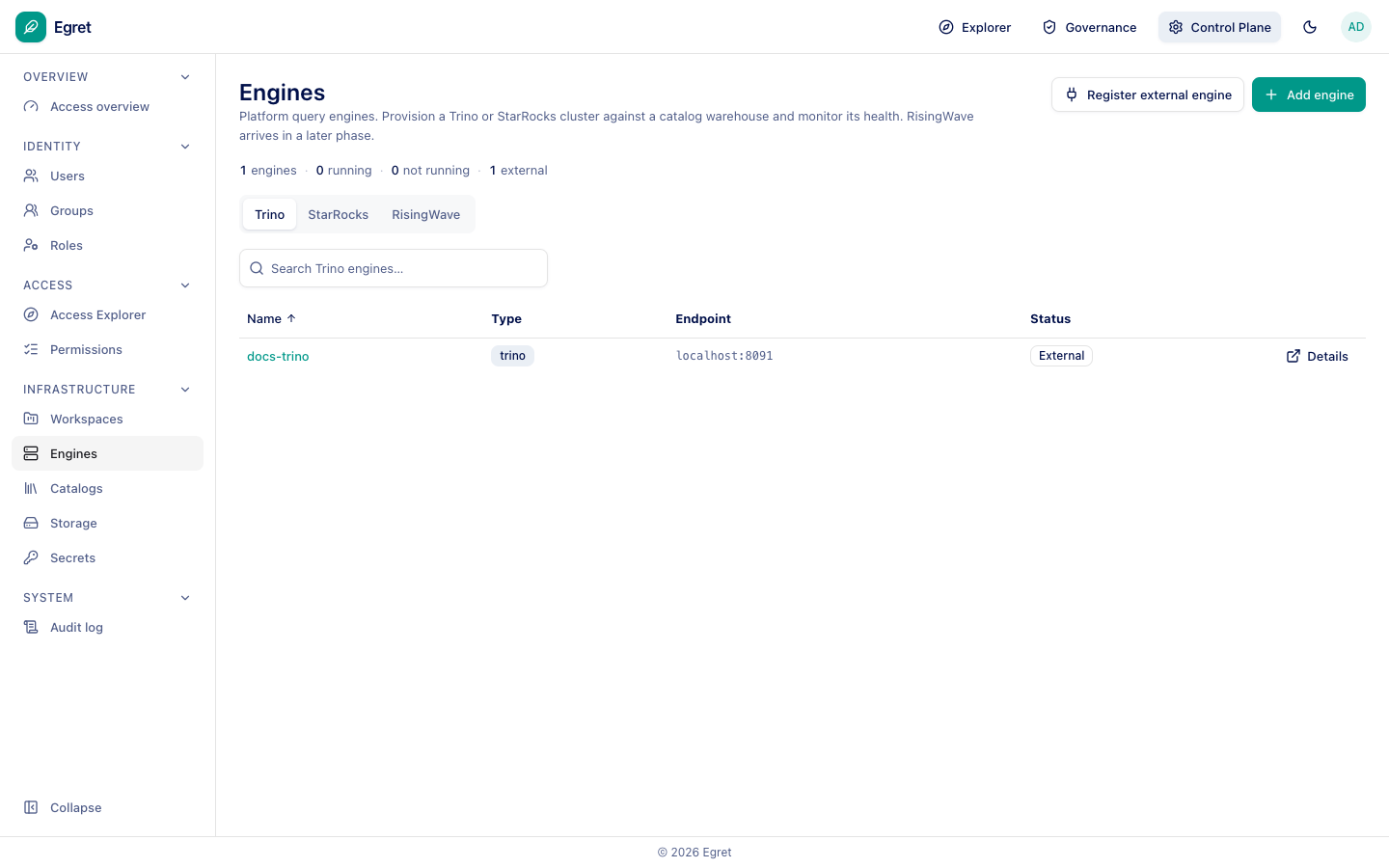Switch to the StarRocks tab

pyautogui.click(x=339, y=215)
